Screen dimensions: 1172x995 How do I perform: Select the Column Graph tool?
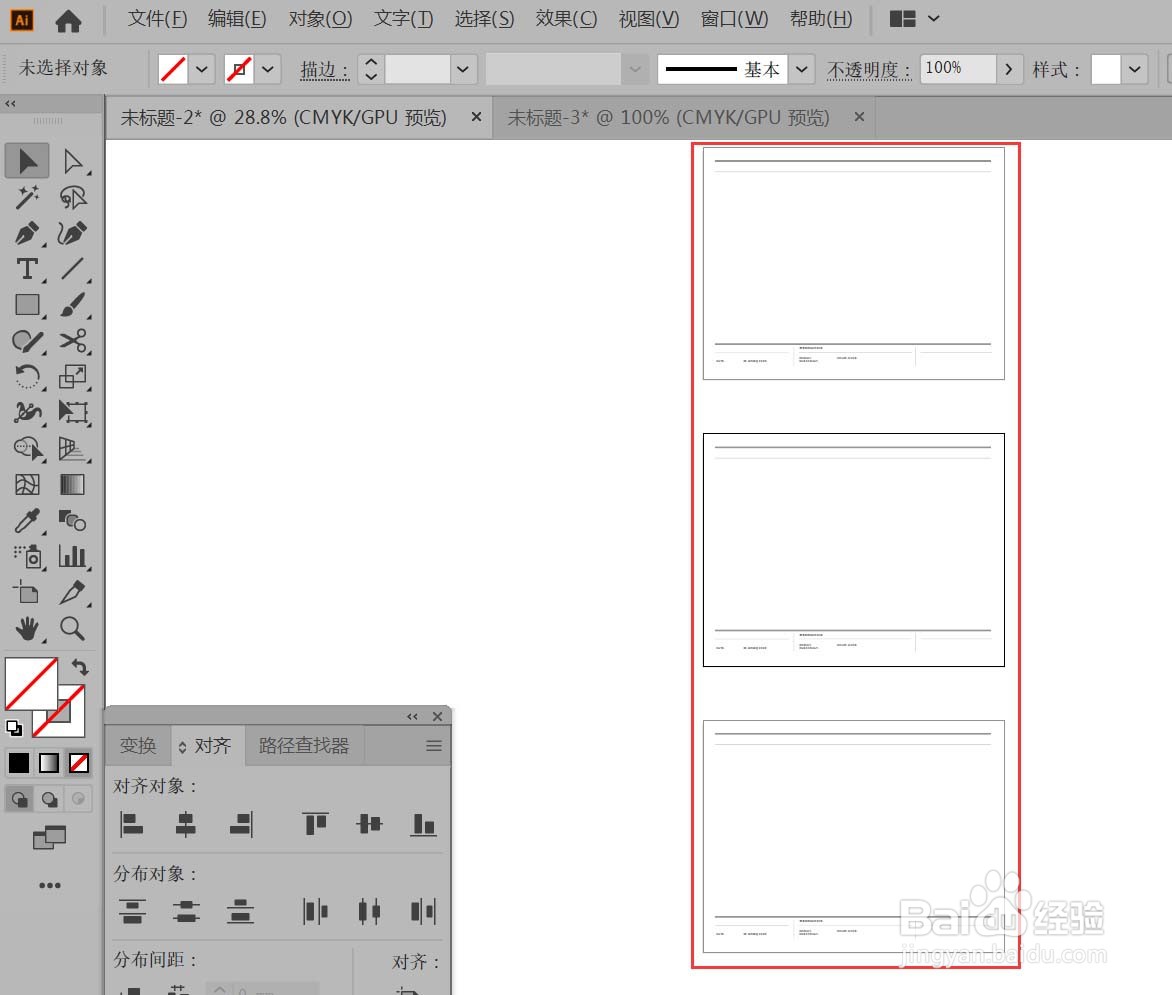tap(73, 556)
